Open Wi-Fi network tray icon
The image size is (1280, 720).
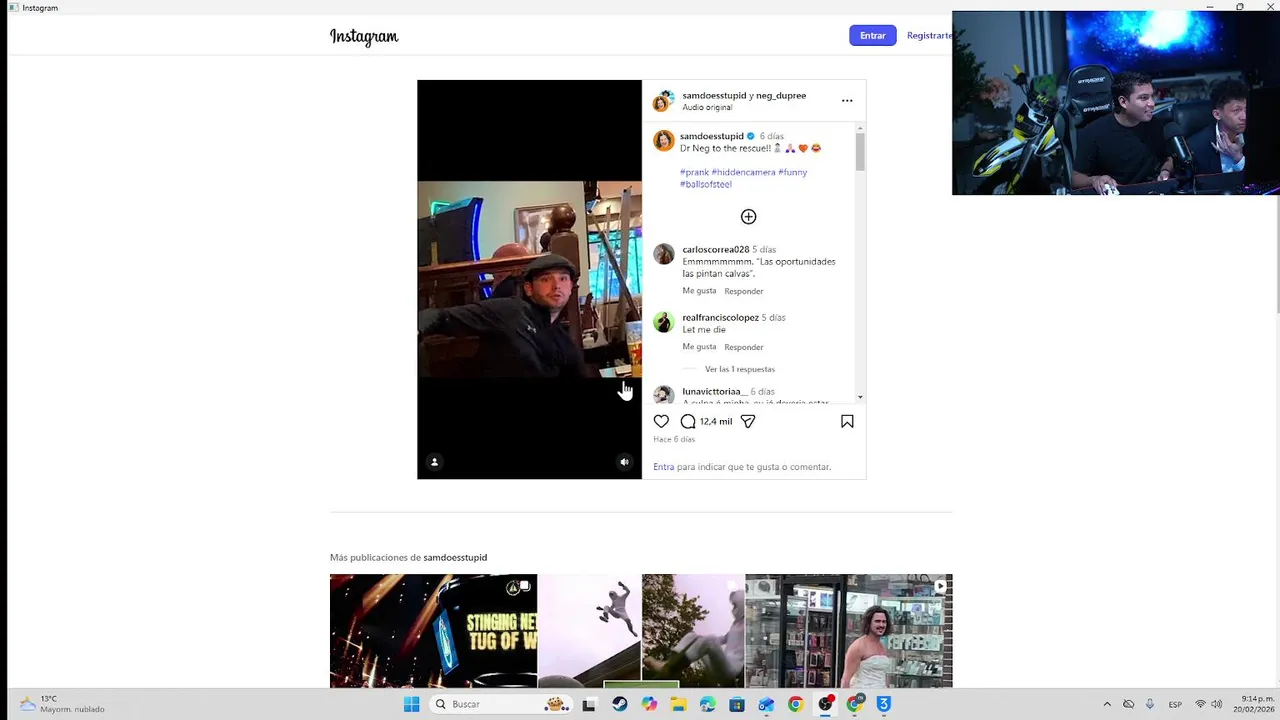point(1200,704)
